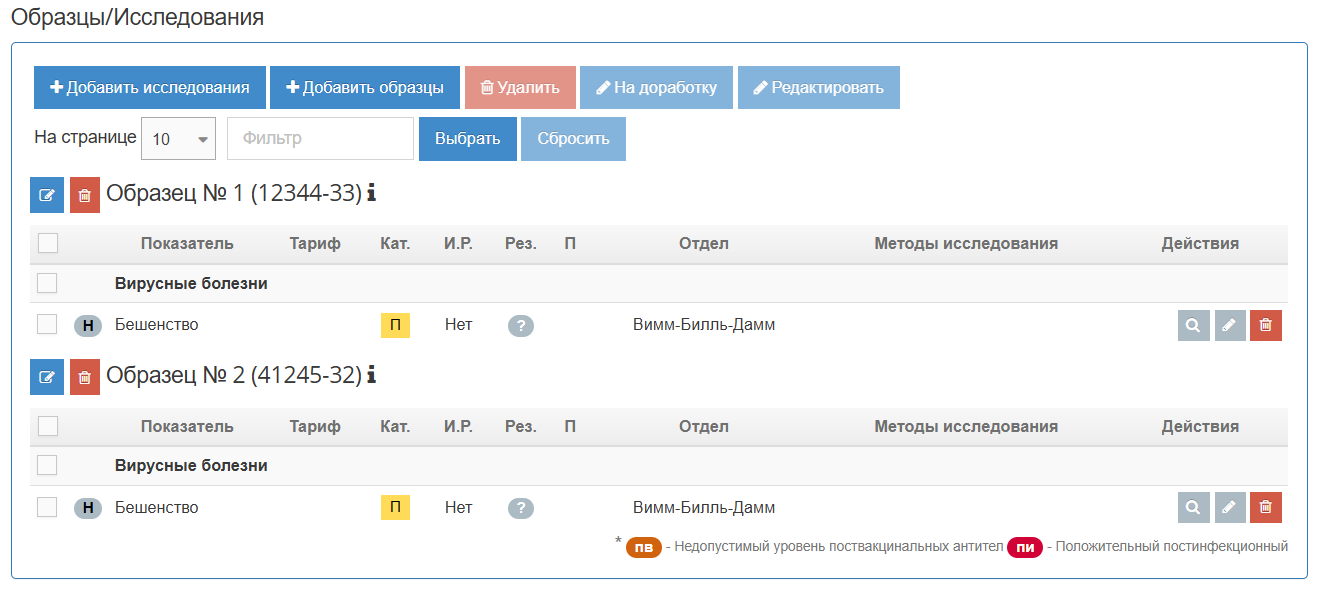Viewport: 1320px width, 594px height.
Task: Click the yellow П category badge in Образец № 1
Action: pos(395,325)
